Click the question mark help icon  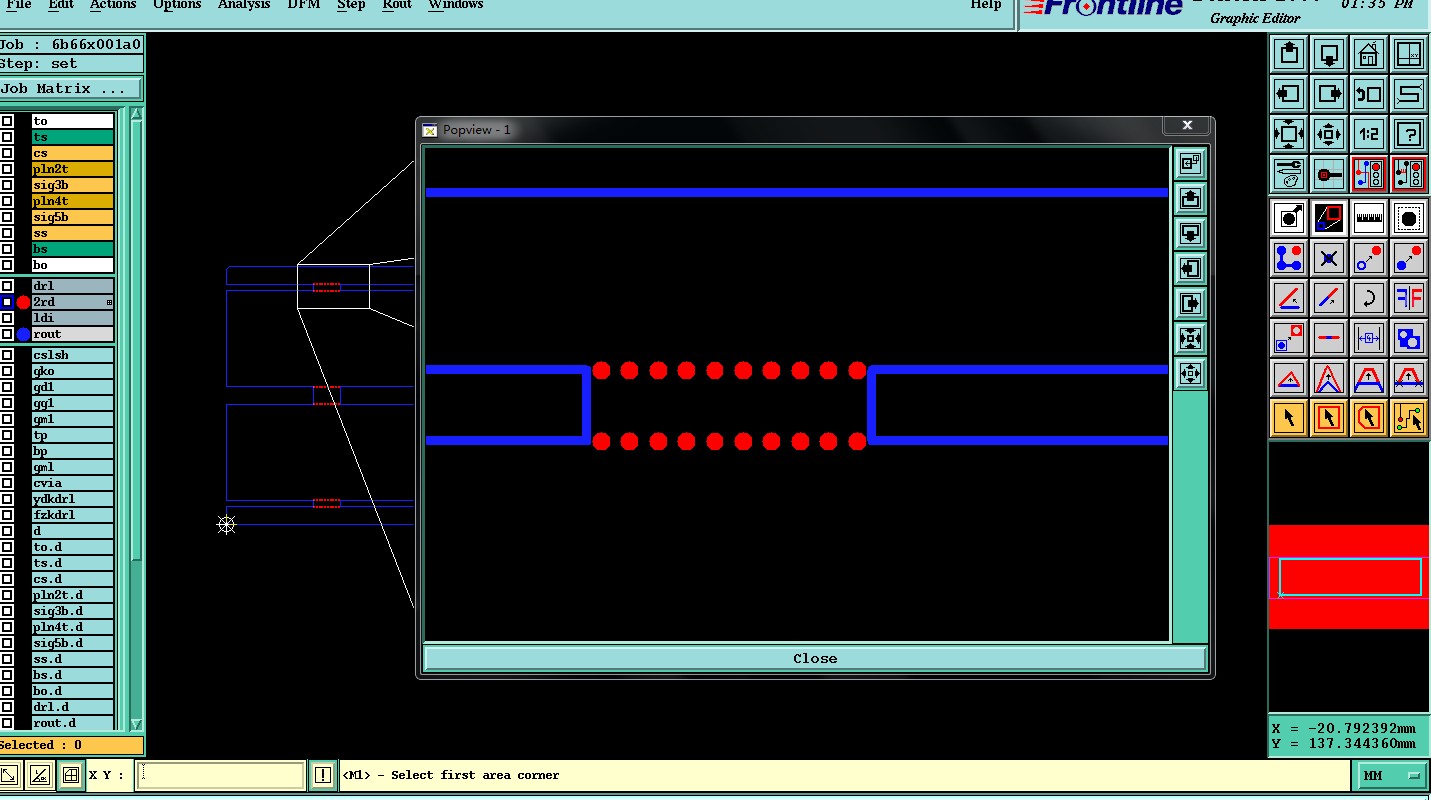[1408, 133]
